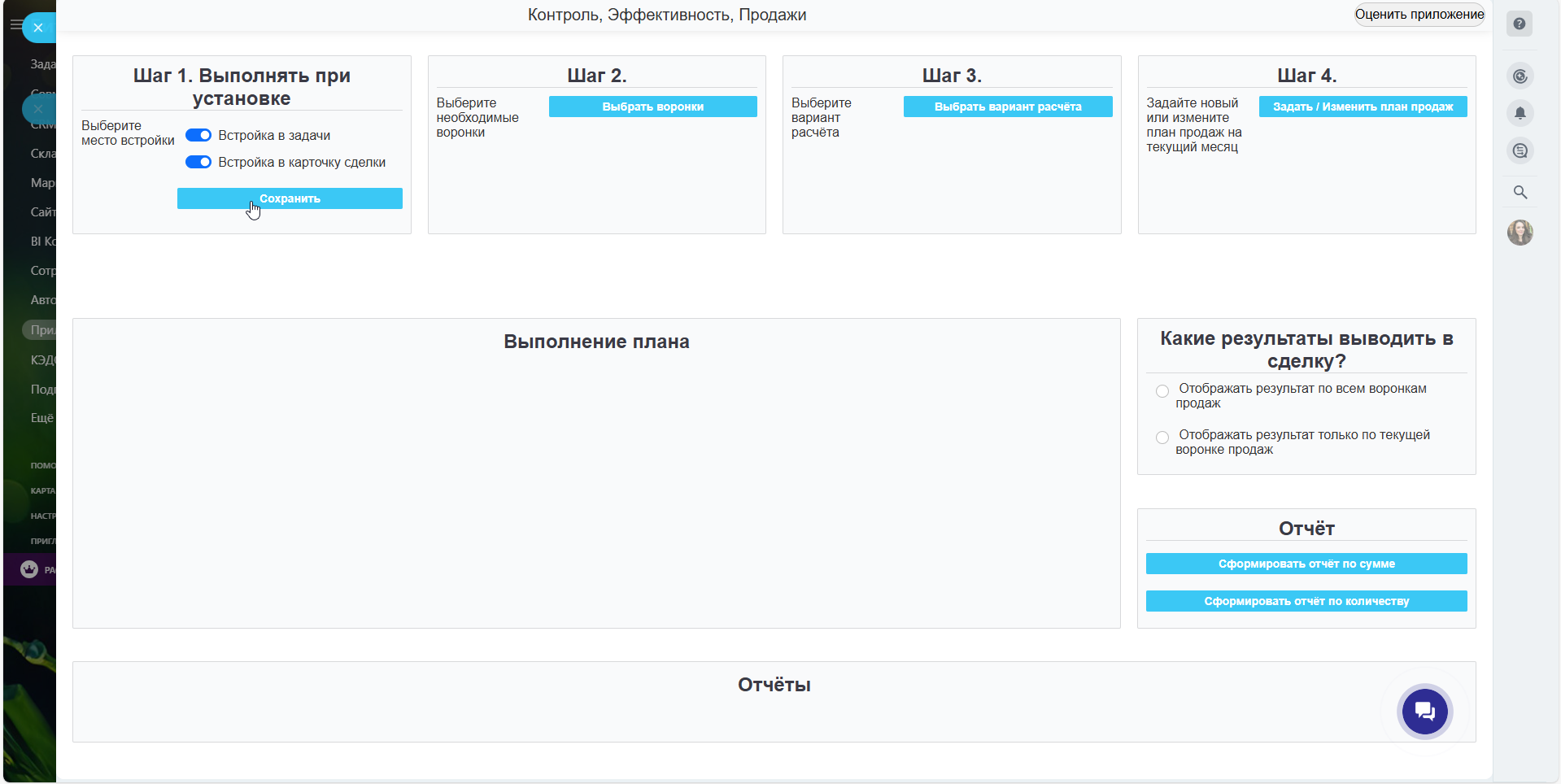This screenshot has height=784, width=1561.
Task: Click the Выполнение плана heading
Action: [596, 342]
